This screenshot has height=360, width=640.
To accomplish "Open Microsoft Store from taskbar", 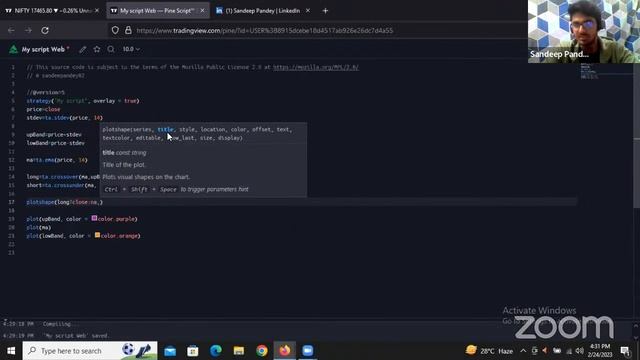I will coord(193,351).
